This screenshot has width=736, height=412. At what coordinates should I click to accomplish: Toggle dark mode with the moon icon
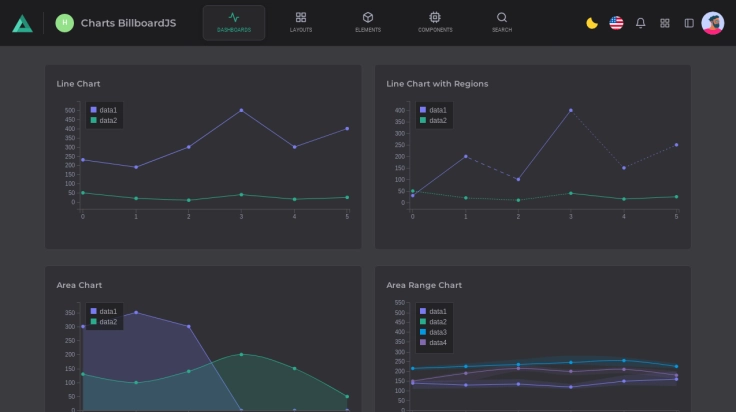point(592,23)
